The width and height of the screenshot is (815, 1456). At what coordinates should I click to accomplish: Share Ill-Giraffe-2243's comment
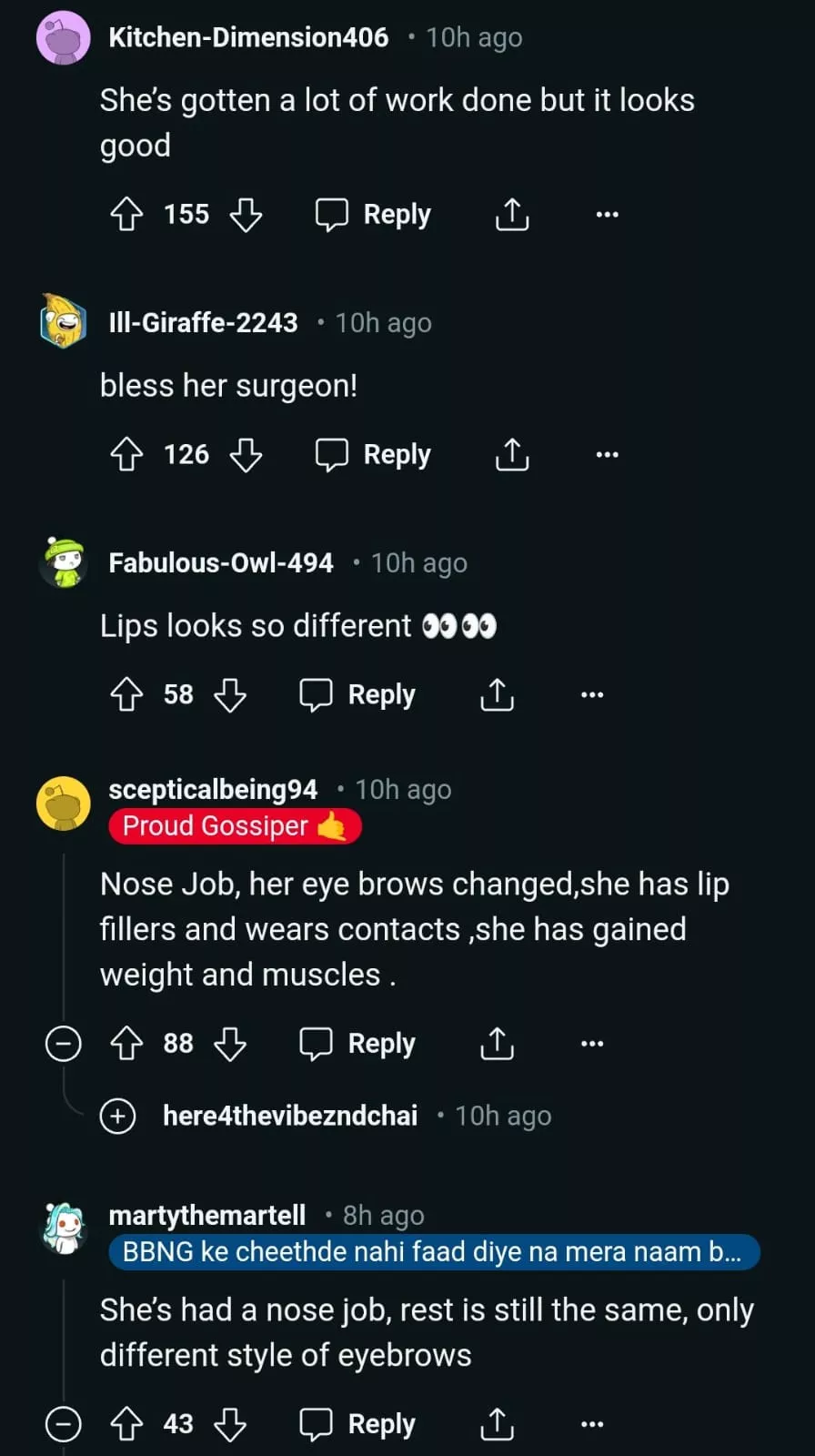point(512,455)
